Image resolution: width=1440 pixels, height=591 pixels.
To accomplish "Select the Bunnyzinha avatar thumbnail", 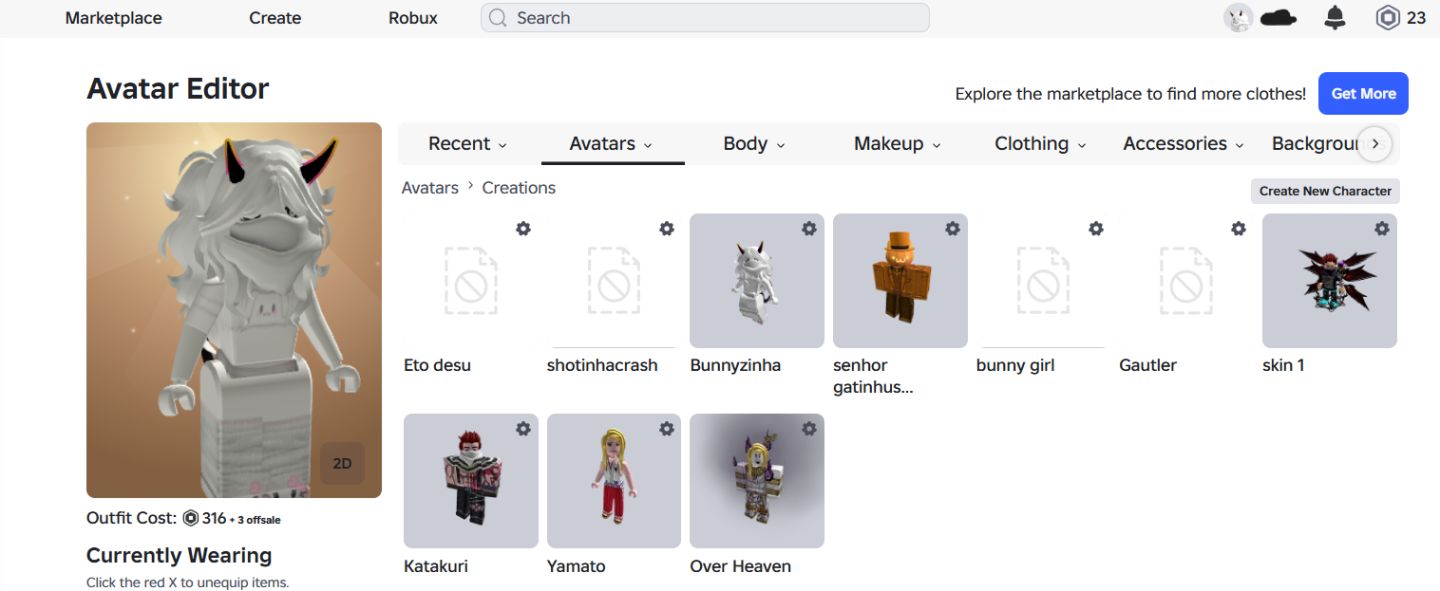I will (x=757, y=281).
